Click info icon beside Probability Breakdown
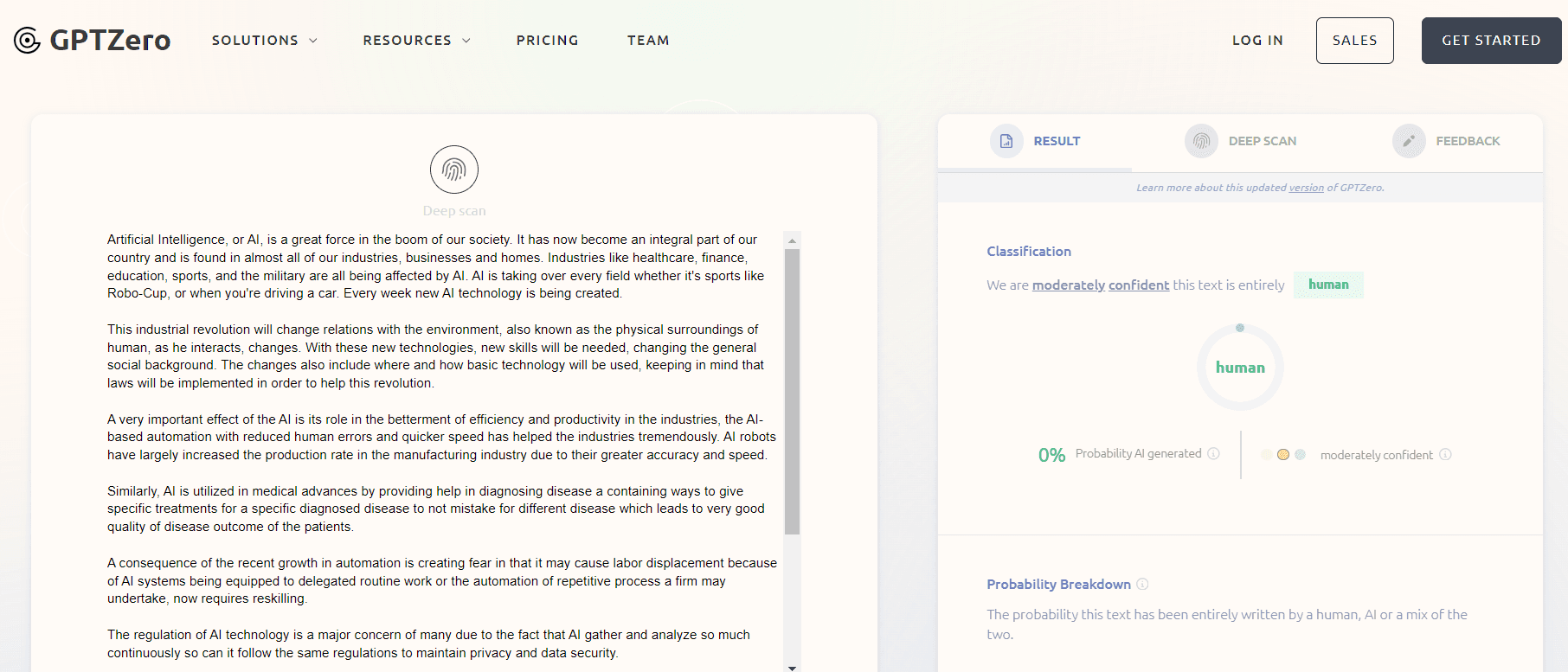Image resolution: width=1568 pixels, height=672 pixels. tap(1142, 585)
